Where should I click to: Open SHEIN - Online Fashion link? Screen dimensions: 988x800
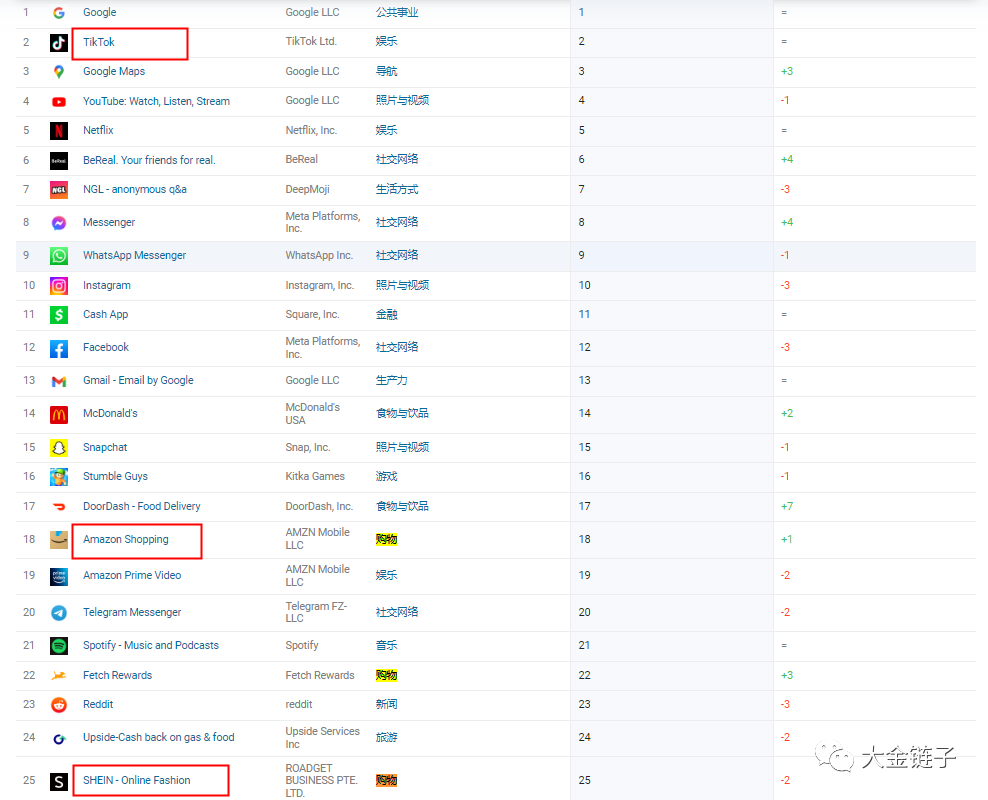[137, 780]
